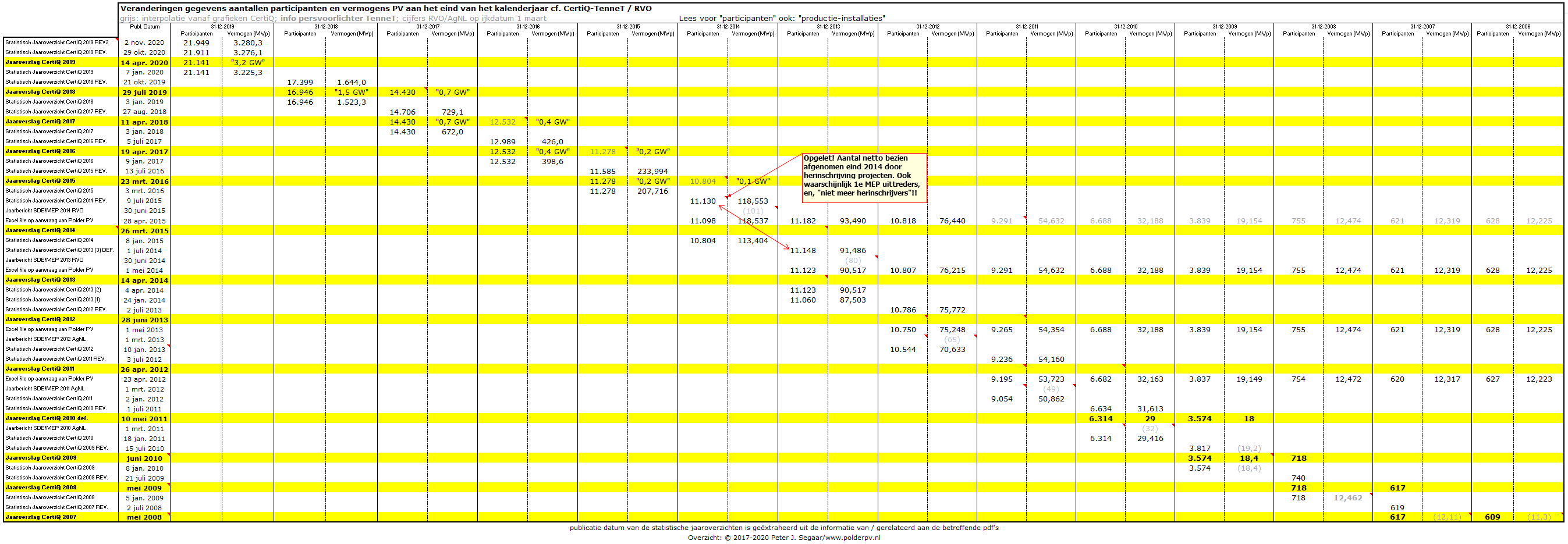The image size is (1568, 544).
Task: Click the value 1.644,0
Action: tap(352, 82)
